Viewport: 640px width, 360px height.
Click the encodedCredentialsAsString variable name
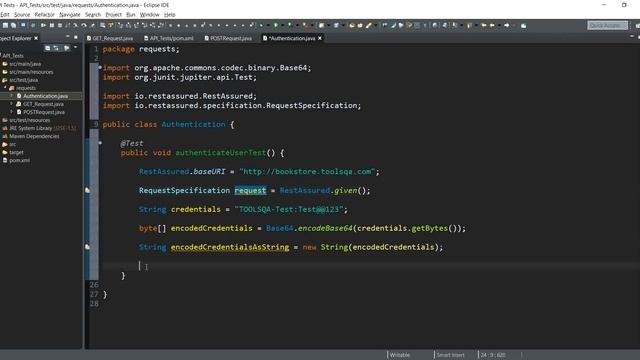(x=230, y=247)
